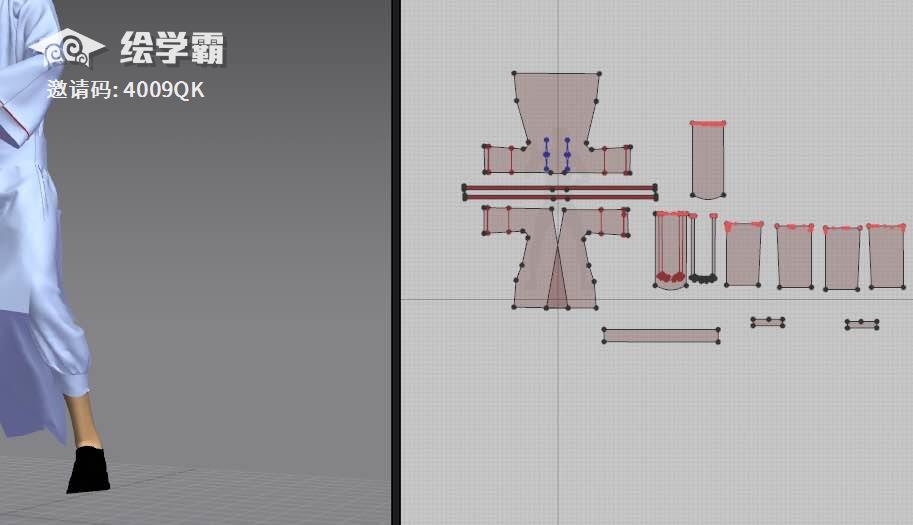Select the left small three-point strip pattern

(767, 322)
